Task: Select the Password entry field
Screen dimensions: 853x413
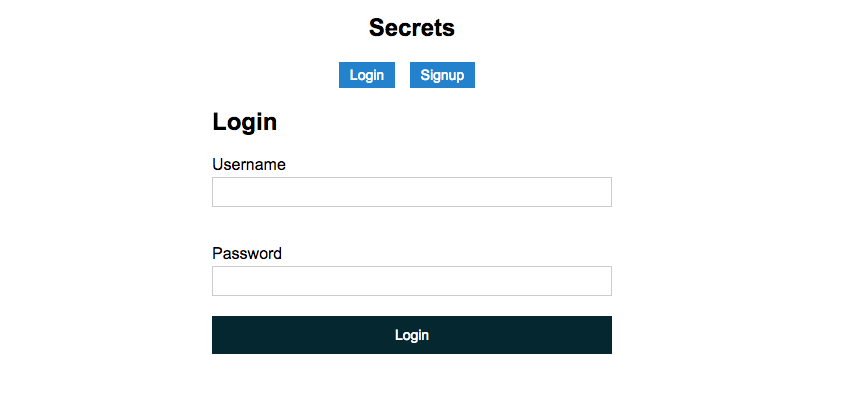Action: (x=411, y=281)
